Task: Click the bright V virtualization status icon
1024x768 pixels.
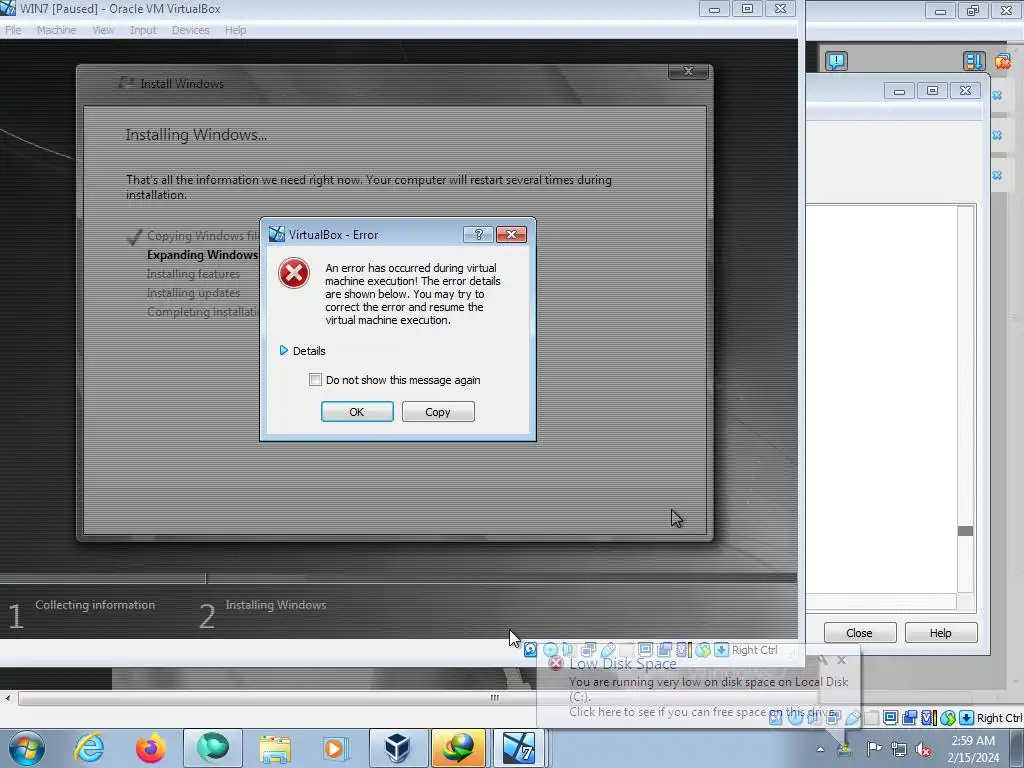Action: point(928,718)
